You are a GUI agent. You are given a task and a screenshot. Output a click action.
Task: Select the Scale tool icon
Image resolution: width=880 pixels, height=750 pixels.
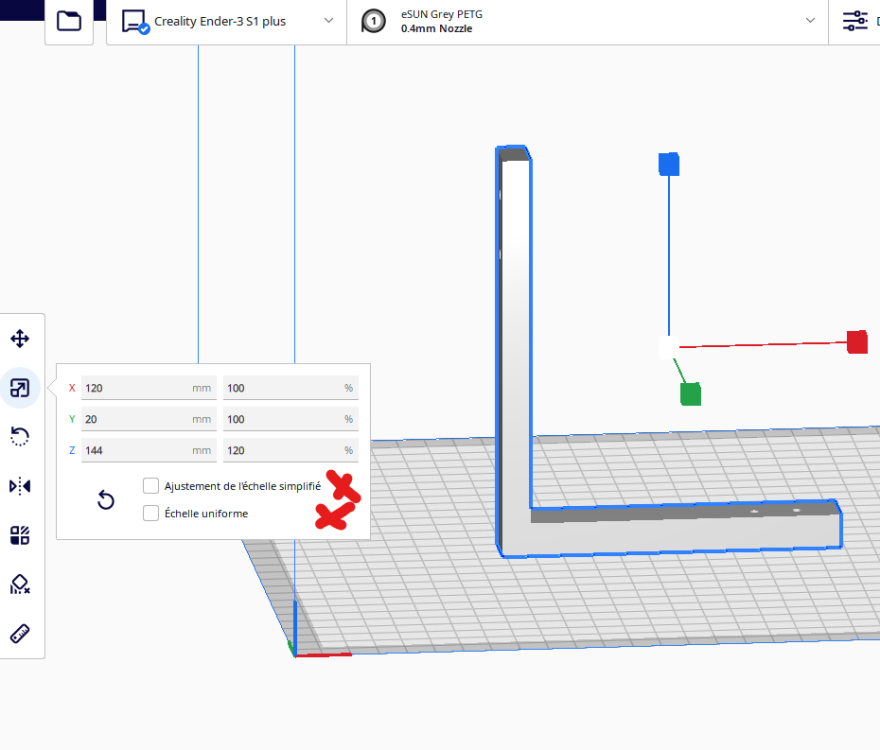coord(20,388)
